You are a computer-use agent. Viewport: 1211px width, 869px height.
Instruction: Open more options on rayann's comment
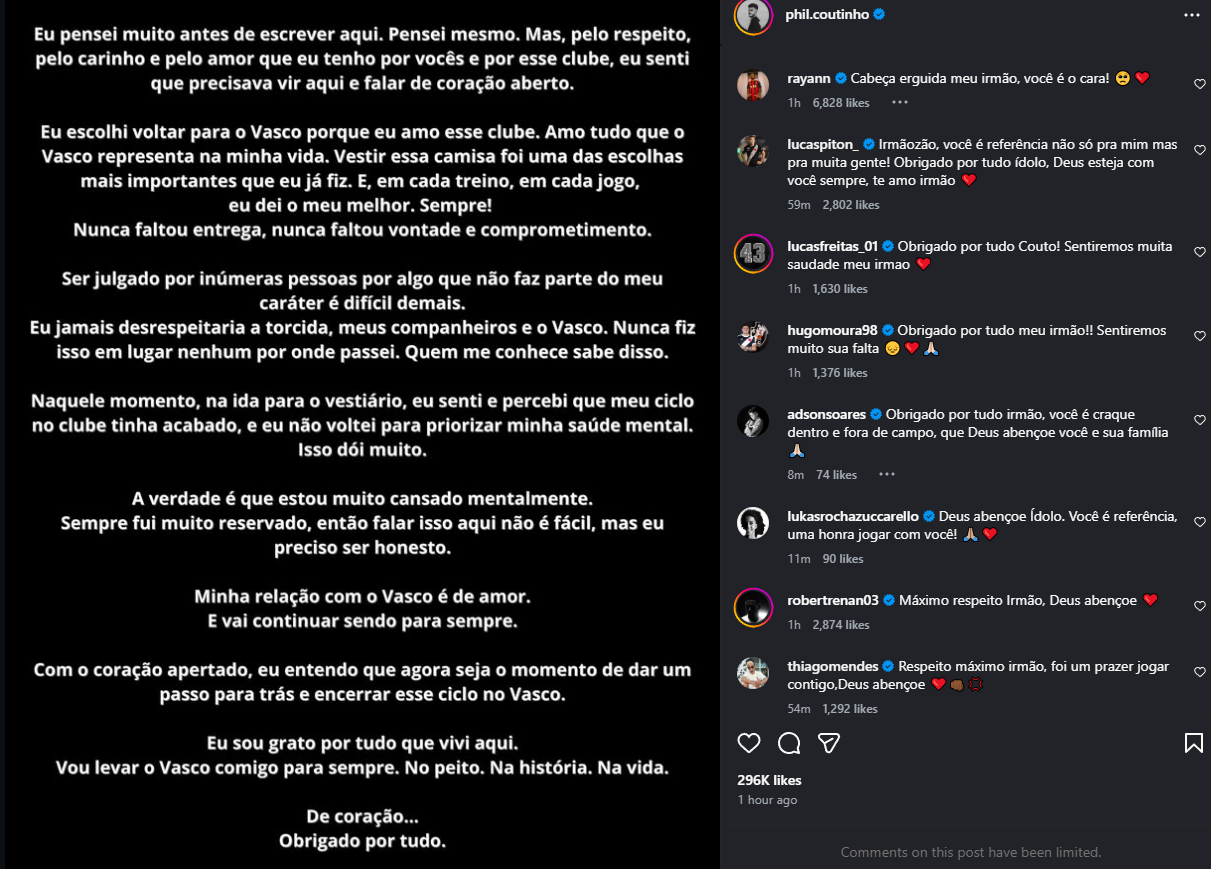(x=899, y=102)
